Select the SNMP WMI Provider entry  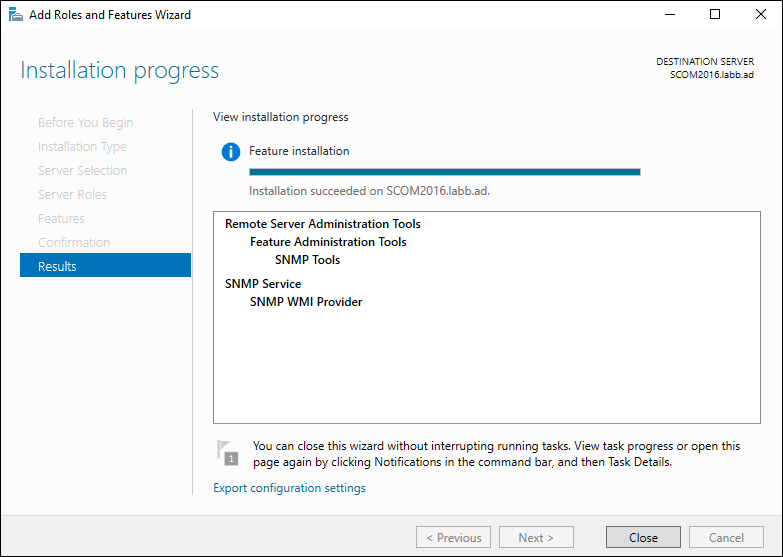click(306, 302)
